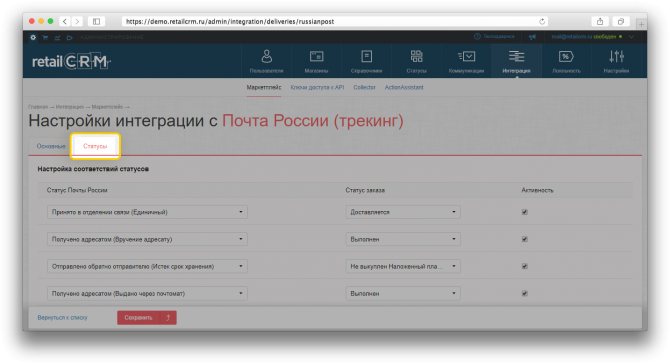Click the chart icon in top dark bar
Image resolution: width=670 pixels, height=364 pixels.
[57, 37]
